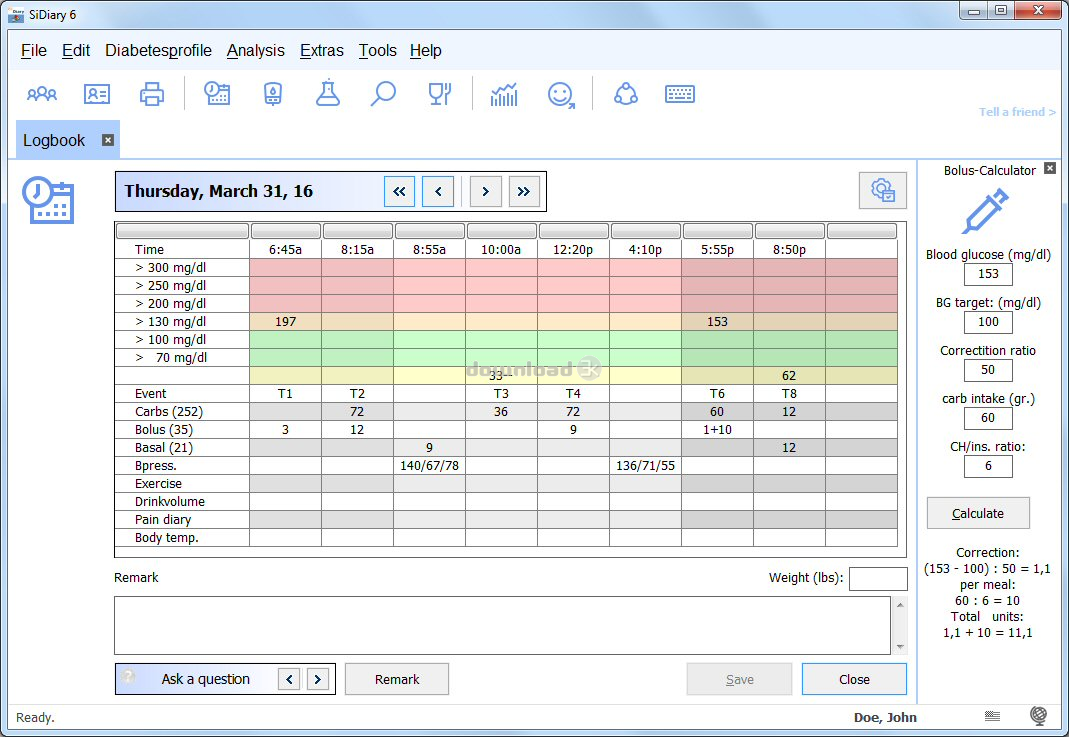
Task: Go to previous day with single arrow
Action: [x=438, y=191]
